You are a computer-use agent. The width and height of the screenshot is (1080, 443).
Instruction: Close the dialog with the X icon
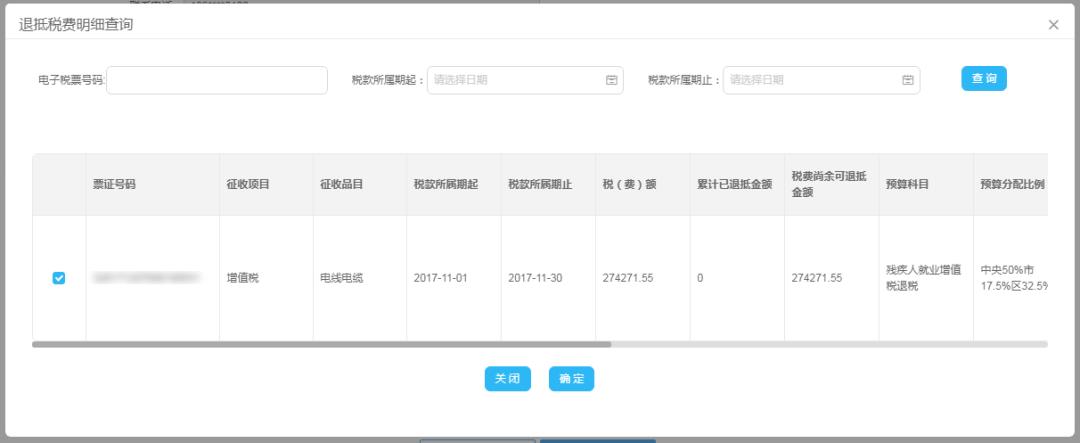pyautogui.click(x=1053, y=25)
